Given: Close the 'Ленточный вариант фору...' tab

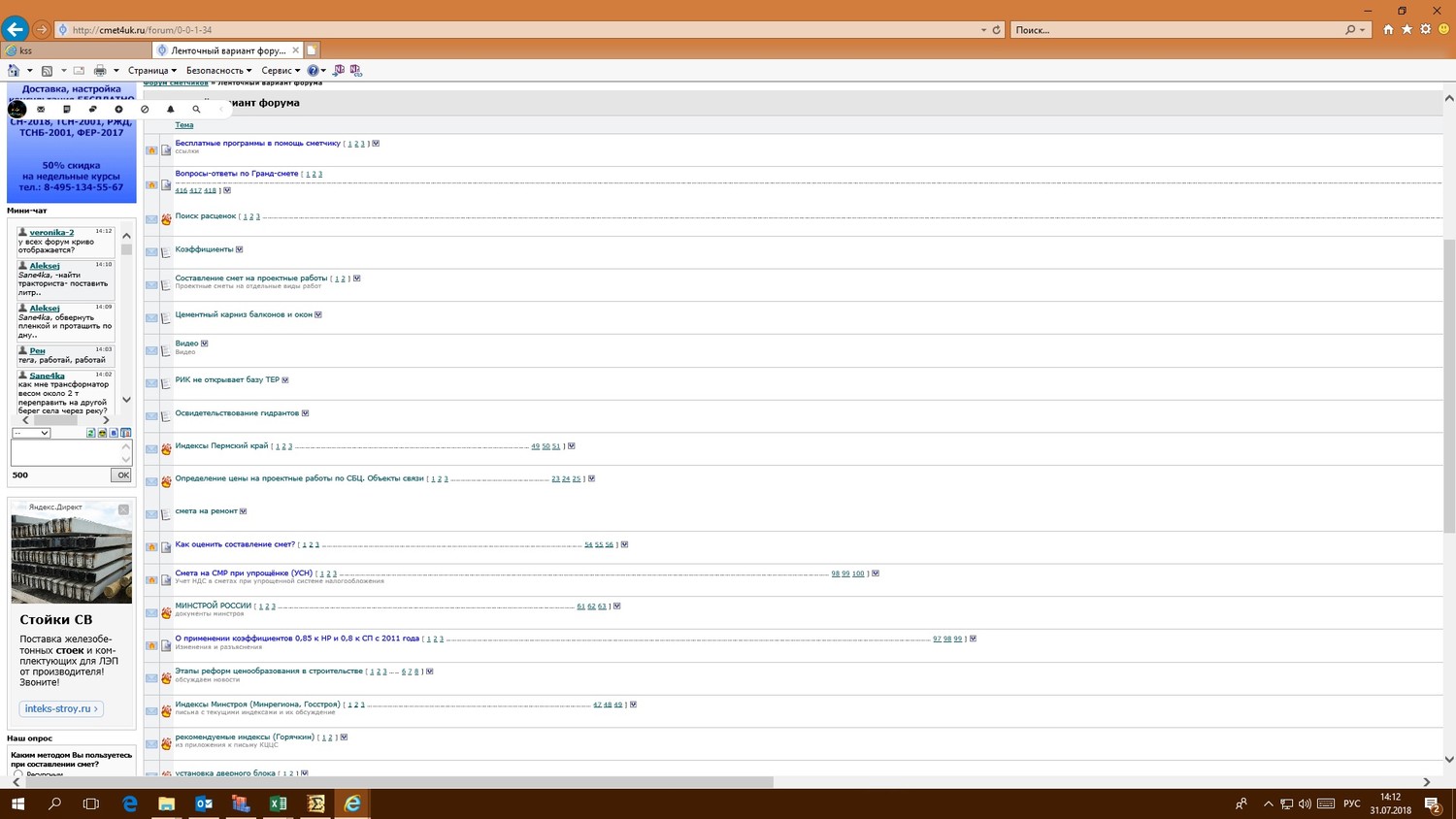Looking at the screenshot, I should (x=296, y=50).
